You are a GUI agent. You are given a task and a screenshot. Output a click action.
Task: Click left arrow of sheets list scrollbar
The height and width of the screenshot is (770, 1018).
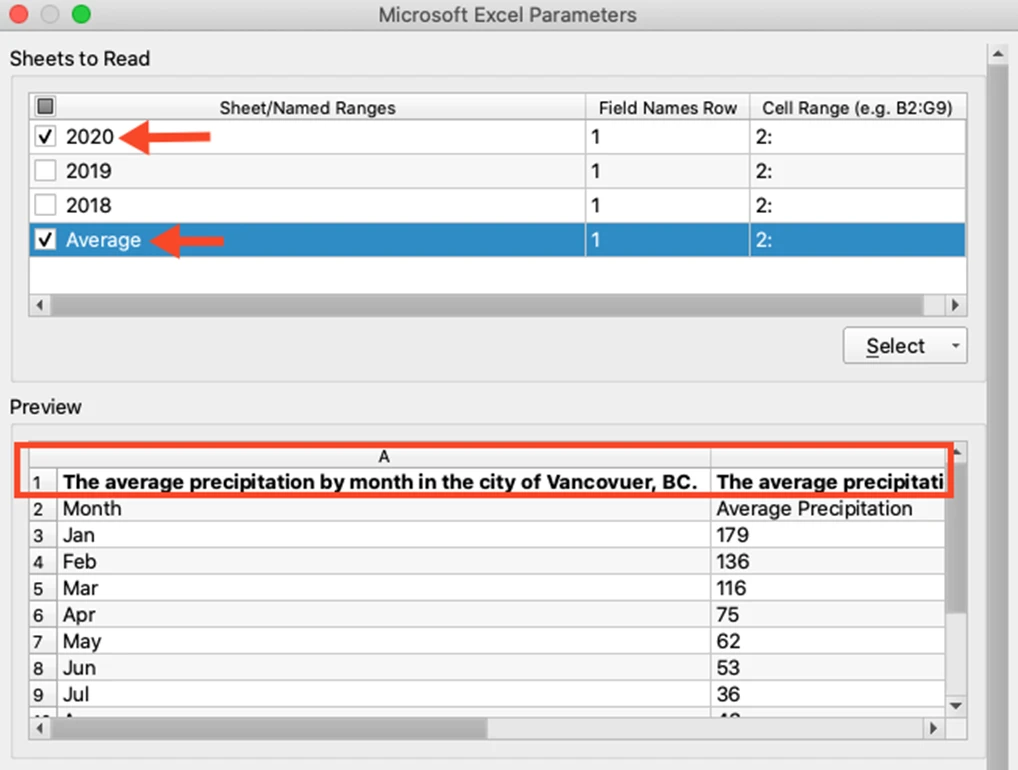click(40, 305)
